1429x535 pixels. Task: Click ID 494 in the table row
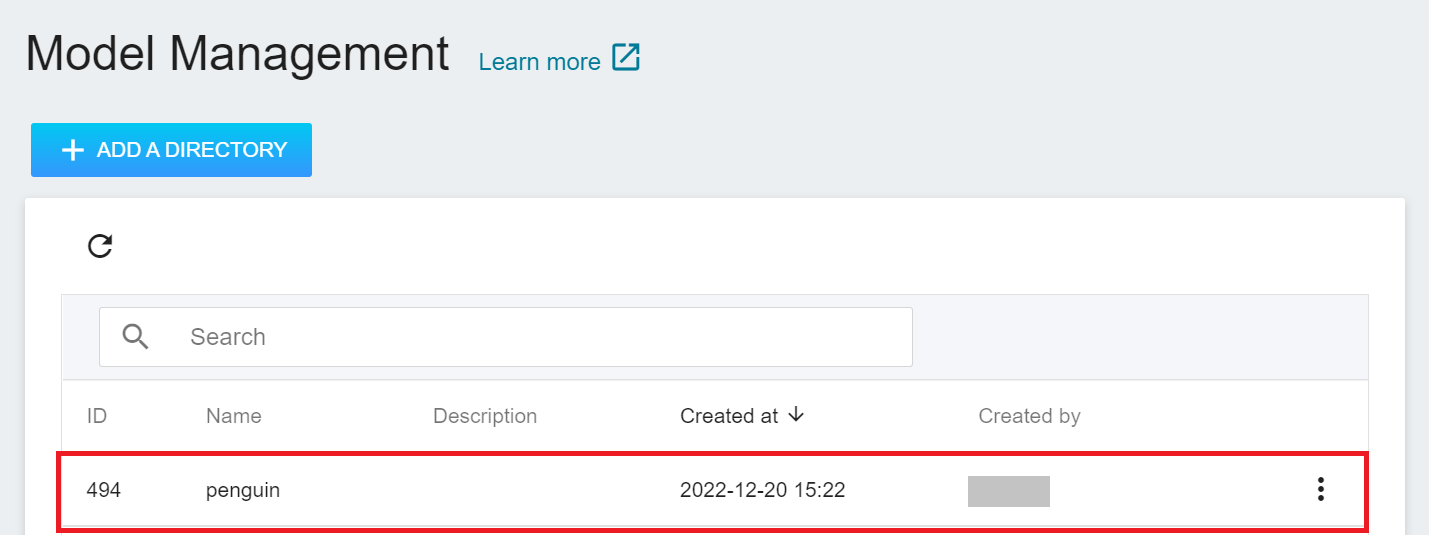(x=103, y=490)
